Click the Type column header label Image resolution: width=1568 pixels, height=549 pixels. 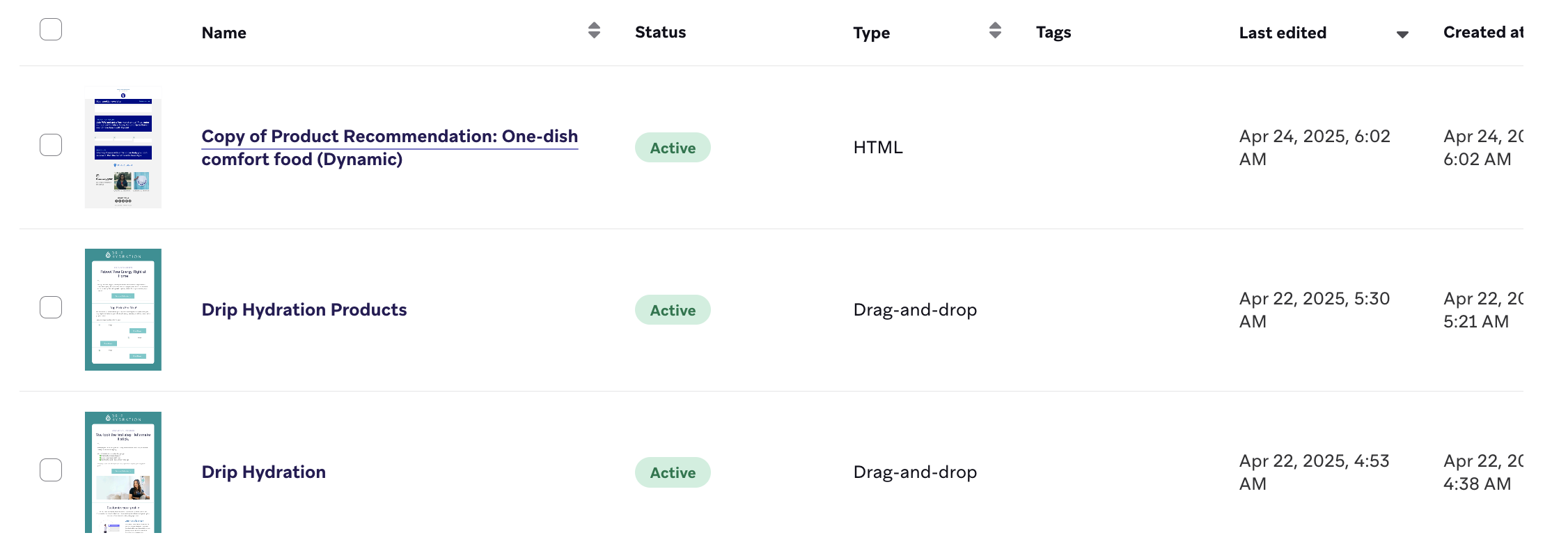[872, 33]
